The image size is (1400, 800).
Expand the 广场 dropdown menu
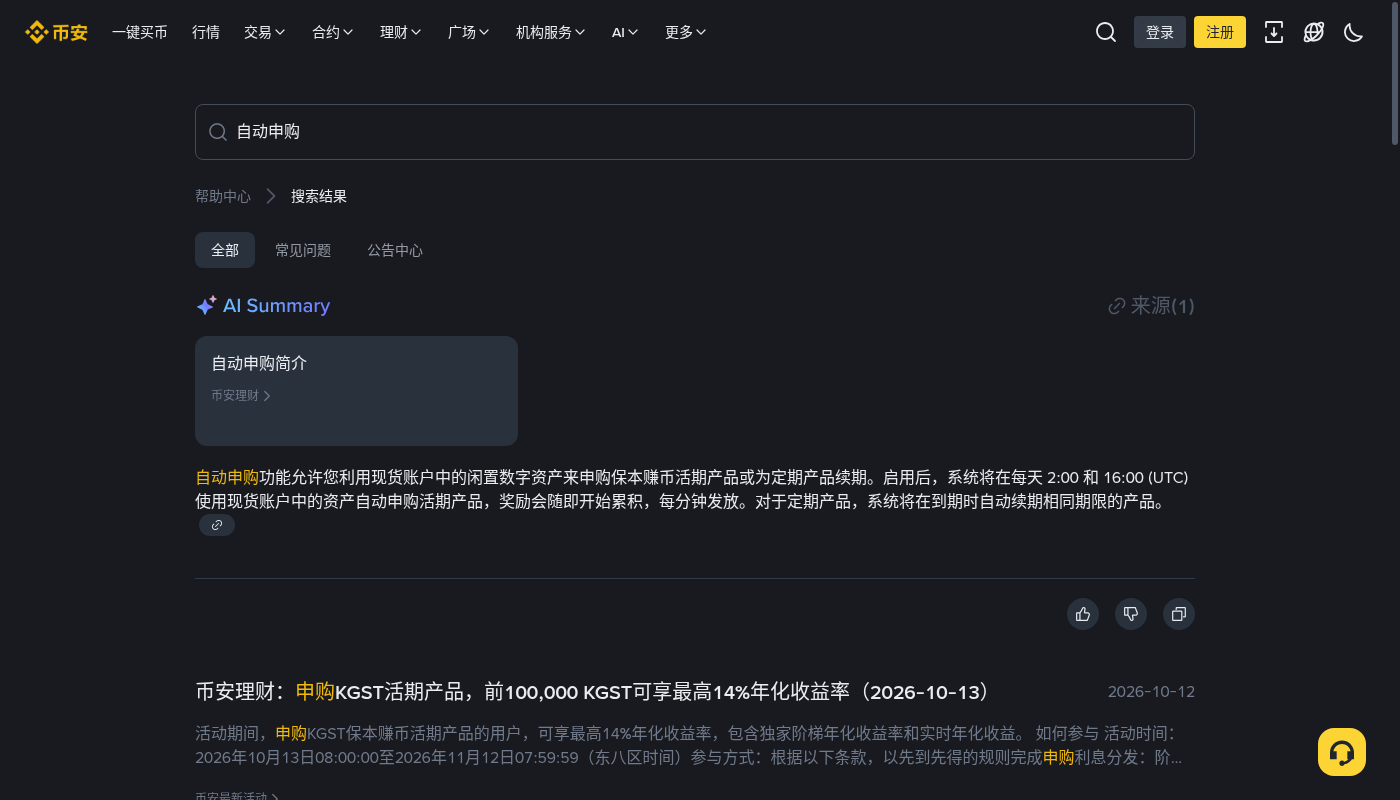point(469,32)
